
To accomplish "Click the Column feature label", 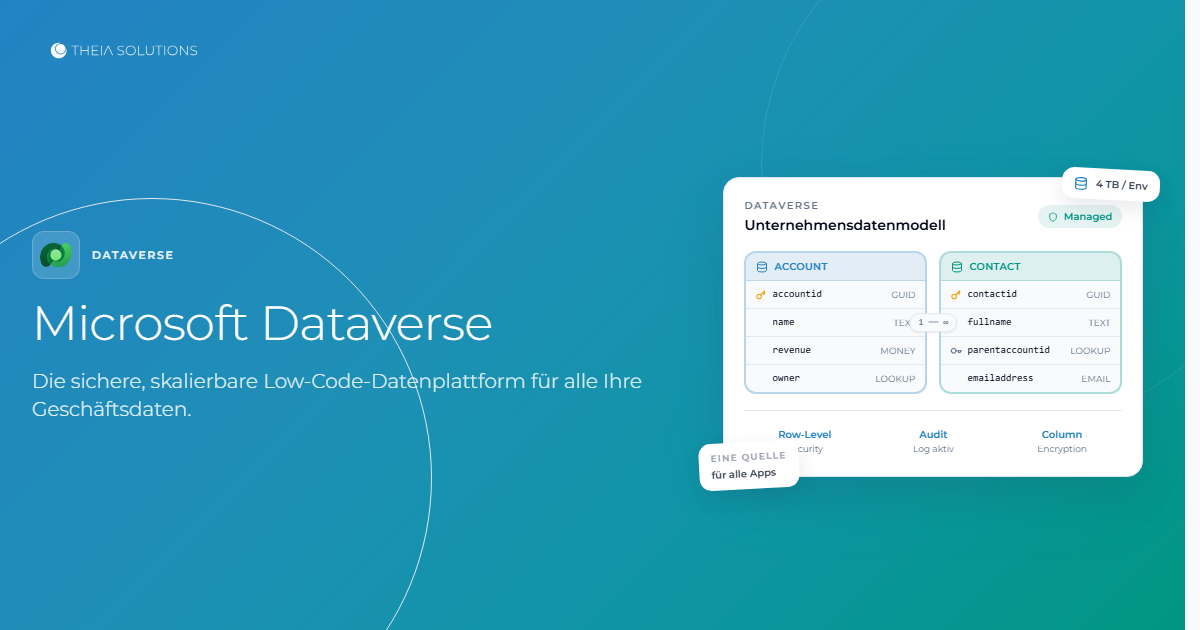I will pyautogui.click(x=1062, y=434).
